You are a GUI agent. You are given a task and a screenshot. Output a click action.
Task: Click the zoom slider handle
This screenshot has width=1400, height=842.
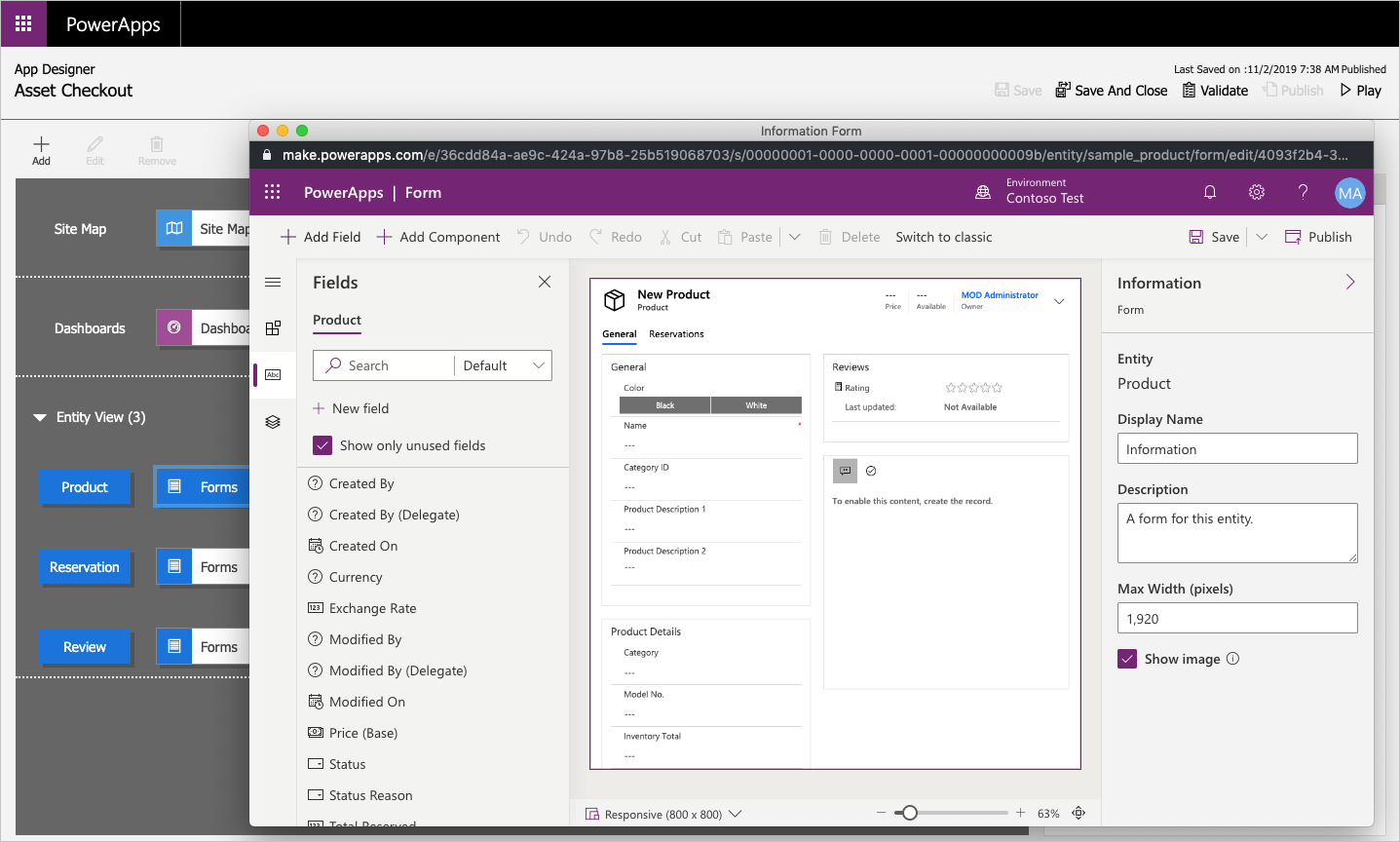pos(909,813)
